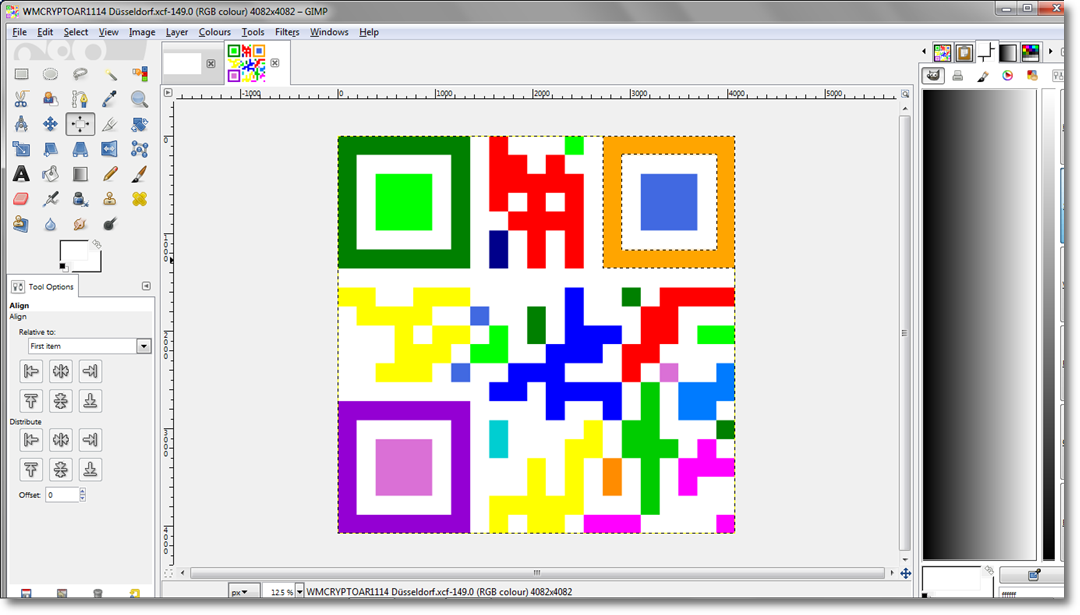Screen dimensions: 1080x615
Task: Open the Tool Options panel configuration menu
Action: pos(146,286)
